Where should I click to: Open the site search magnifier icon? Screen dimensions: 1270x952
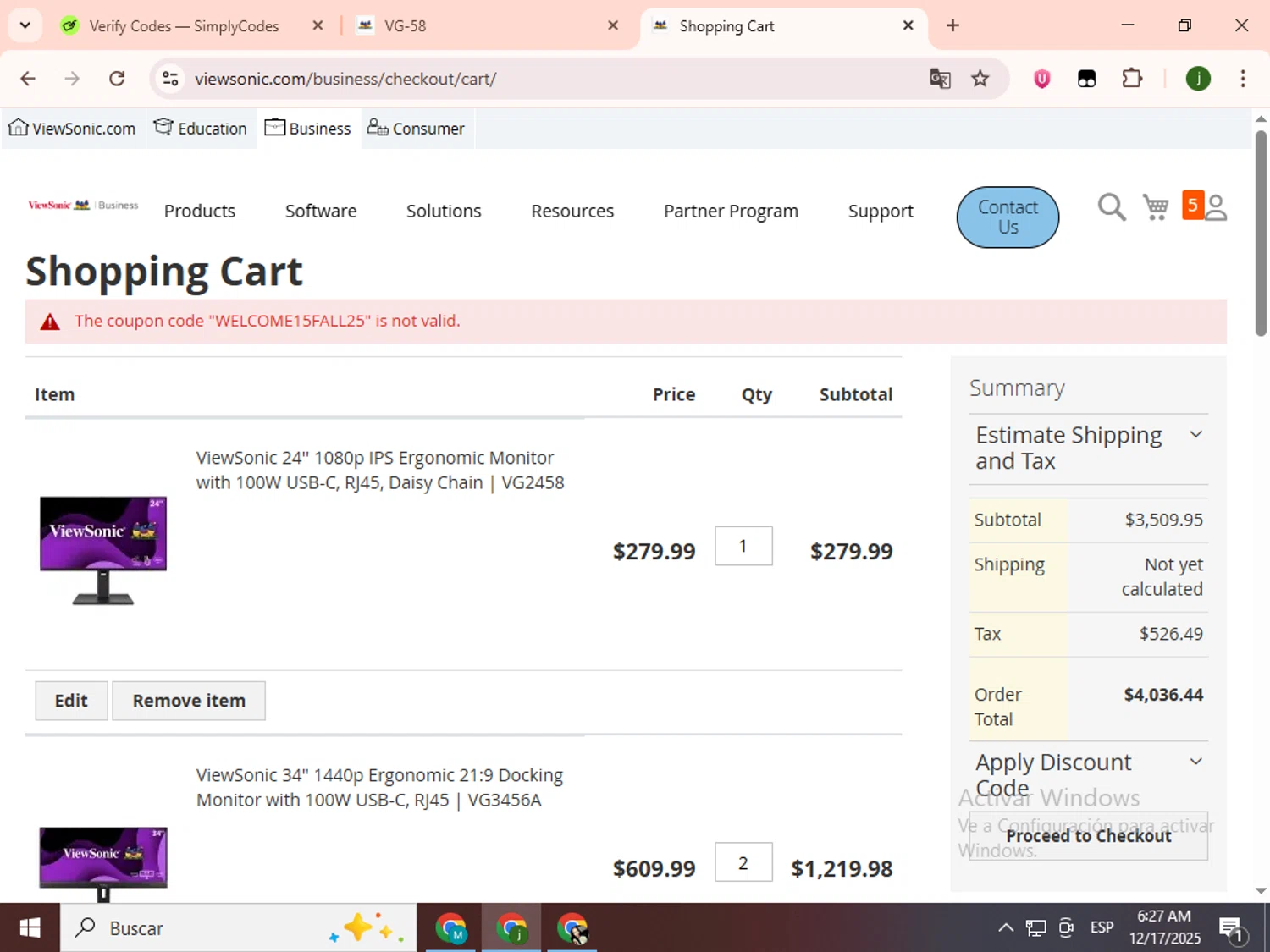point(1112,207)
